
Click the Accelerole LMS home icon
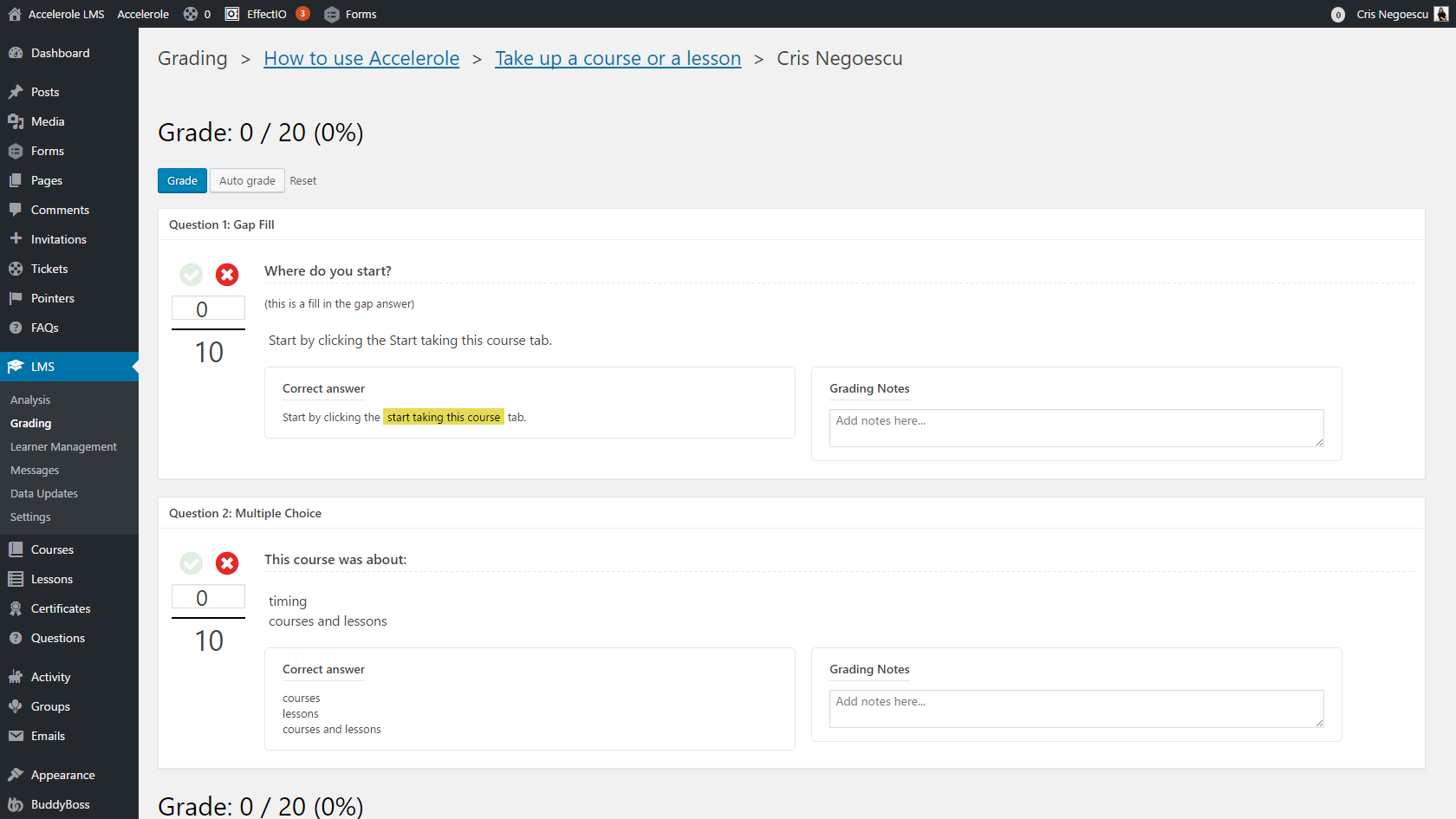click(15, 14)
